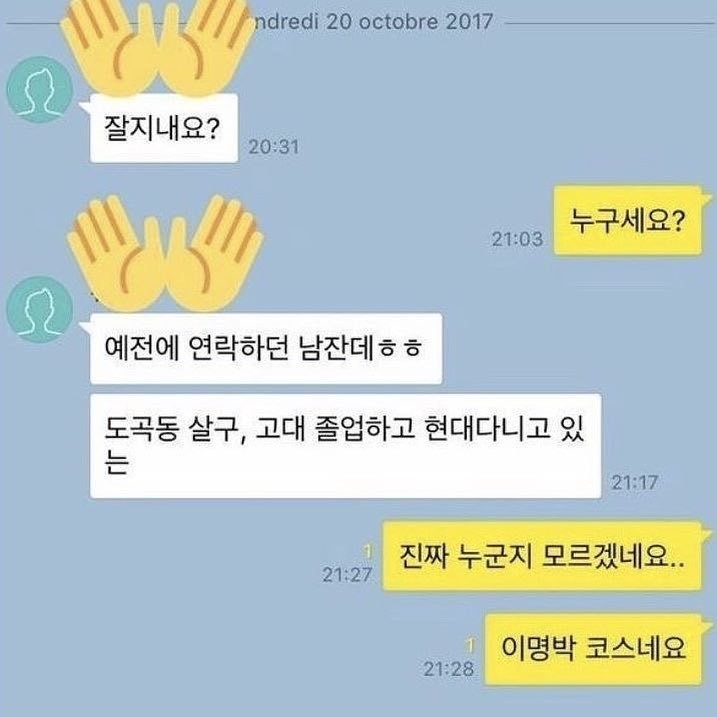Tap the raised-hands emoji above 잘지내요?
The height and width of the screenshot is (717, 717).
(x=158, y=46)
